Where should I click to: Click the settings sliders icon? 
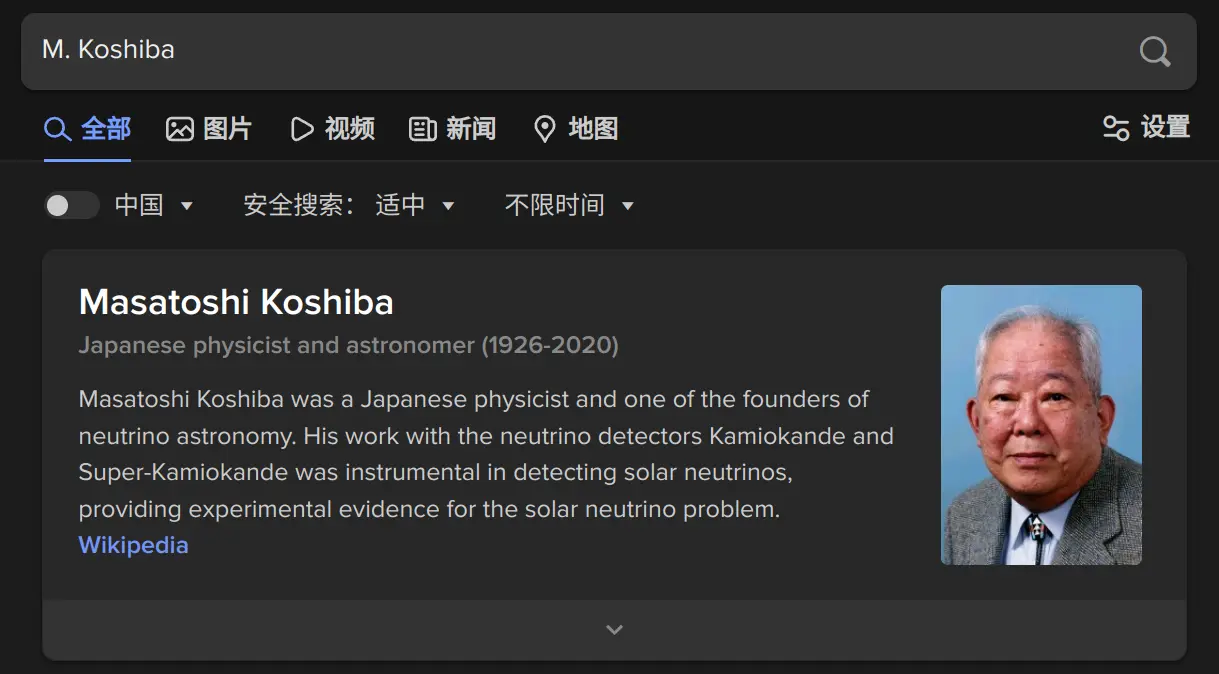1116,128
